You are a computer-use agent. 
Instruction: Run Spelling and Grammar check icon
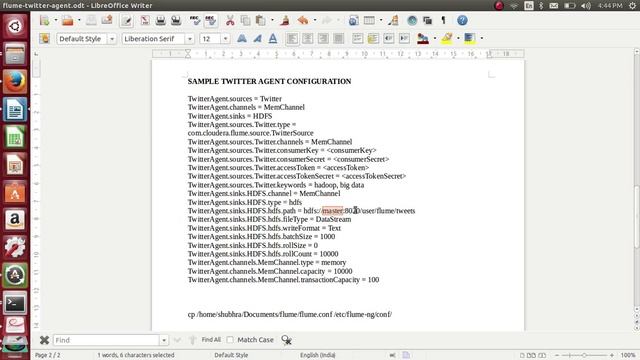(195, 20)
